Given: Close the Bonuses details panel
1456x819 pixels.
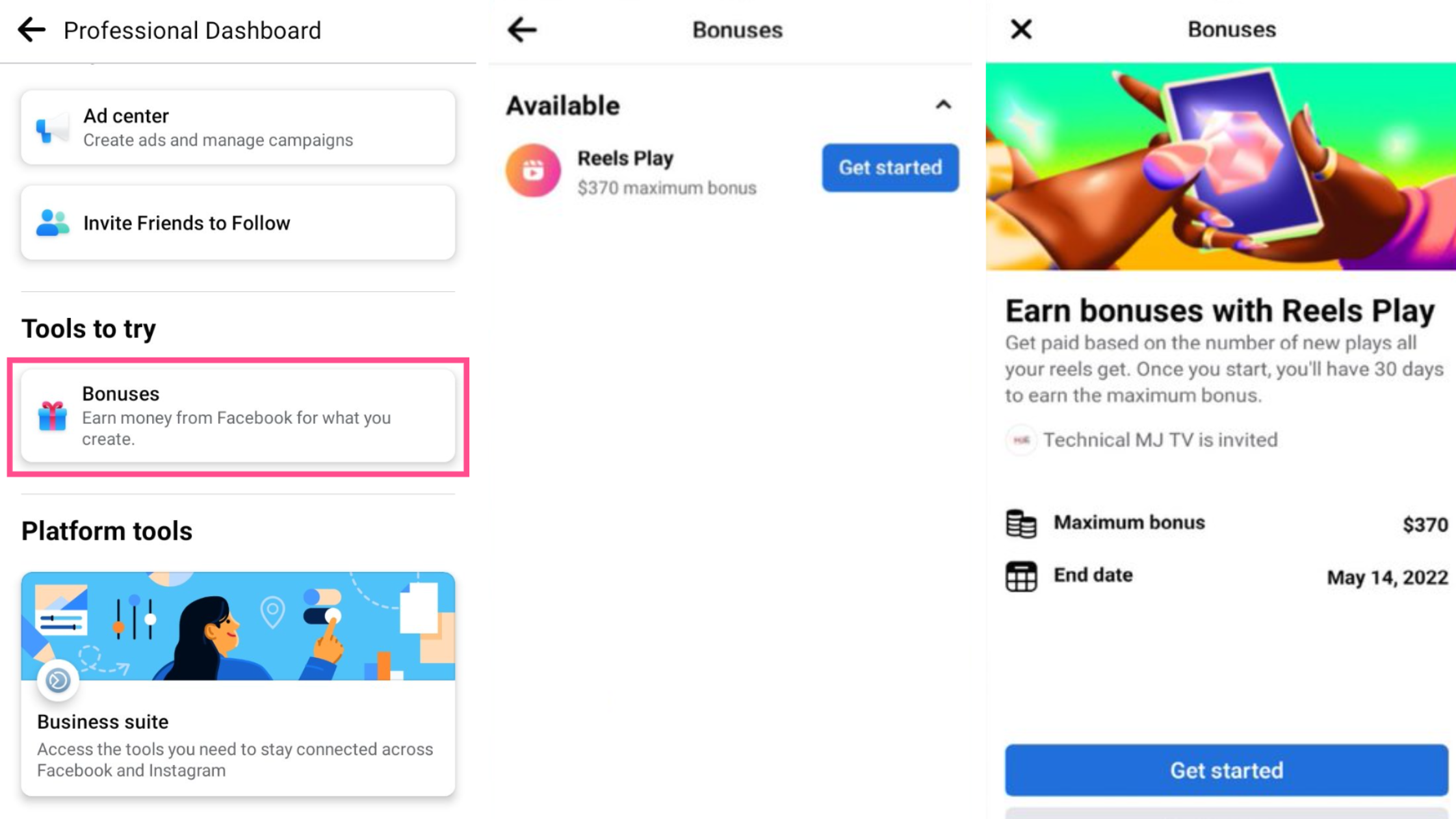Looking at the screenshot, I should click(1021, 29).
